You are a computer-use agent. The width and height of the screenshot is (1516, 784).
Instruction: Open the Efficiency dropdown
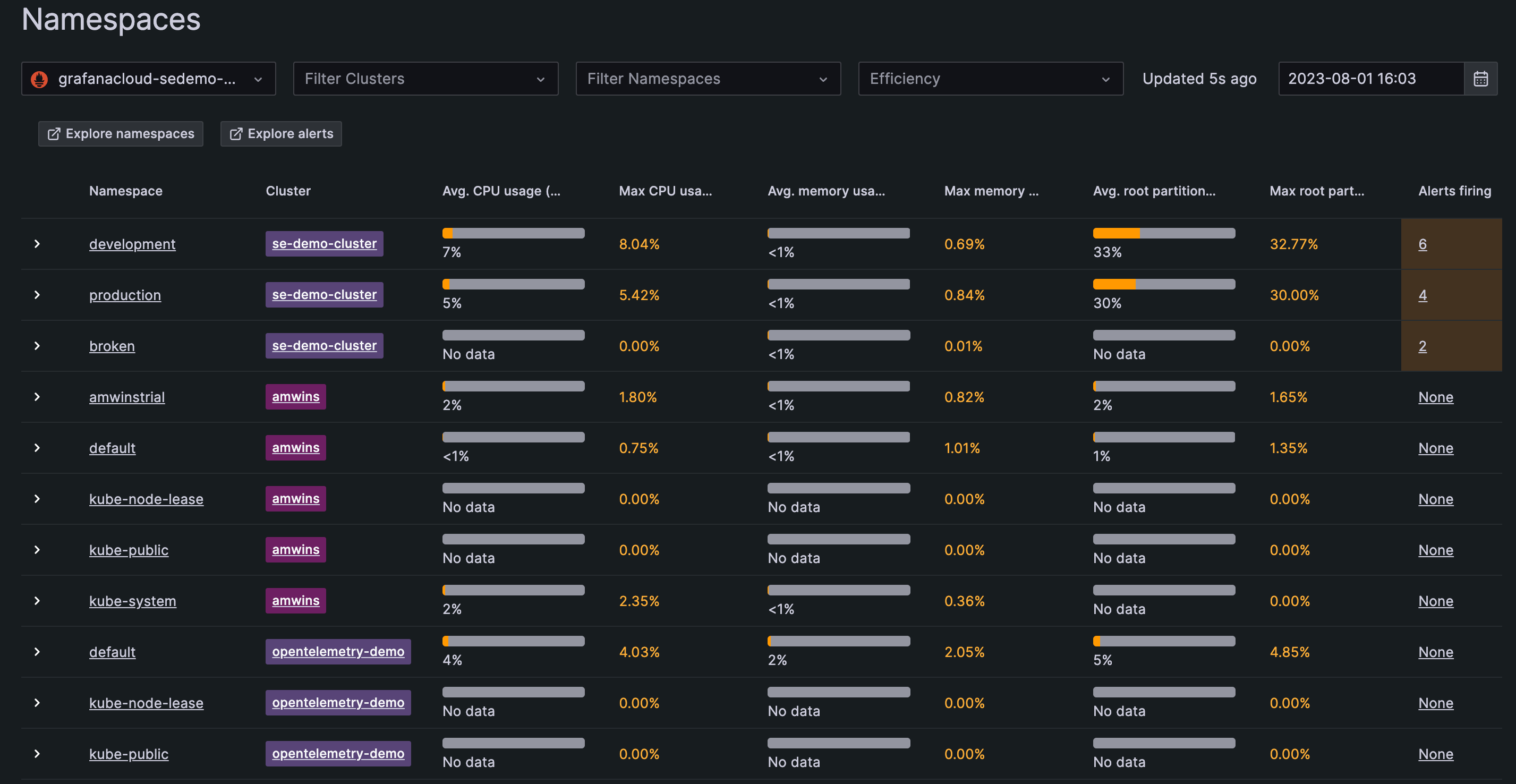point(991,78)
